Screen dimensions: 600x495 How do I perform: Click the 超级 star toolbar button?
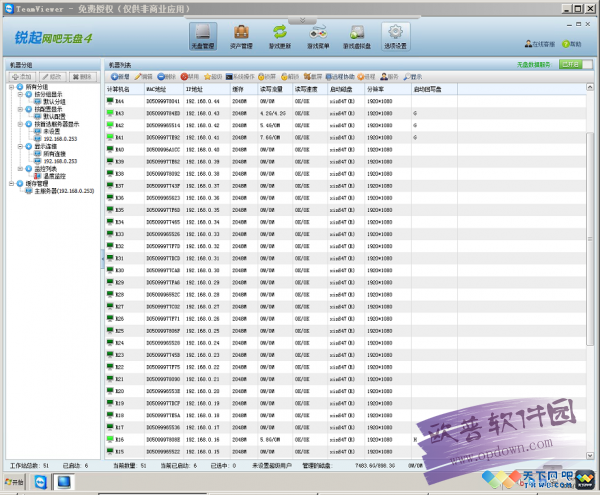[213, 77]
